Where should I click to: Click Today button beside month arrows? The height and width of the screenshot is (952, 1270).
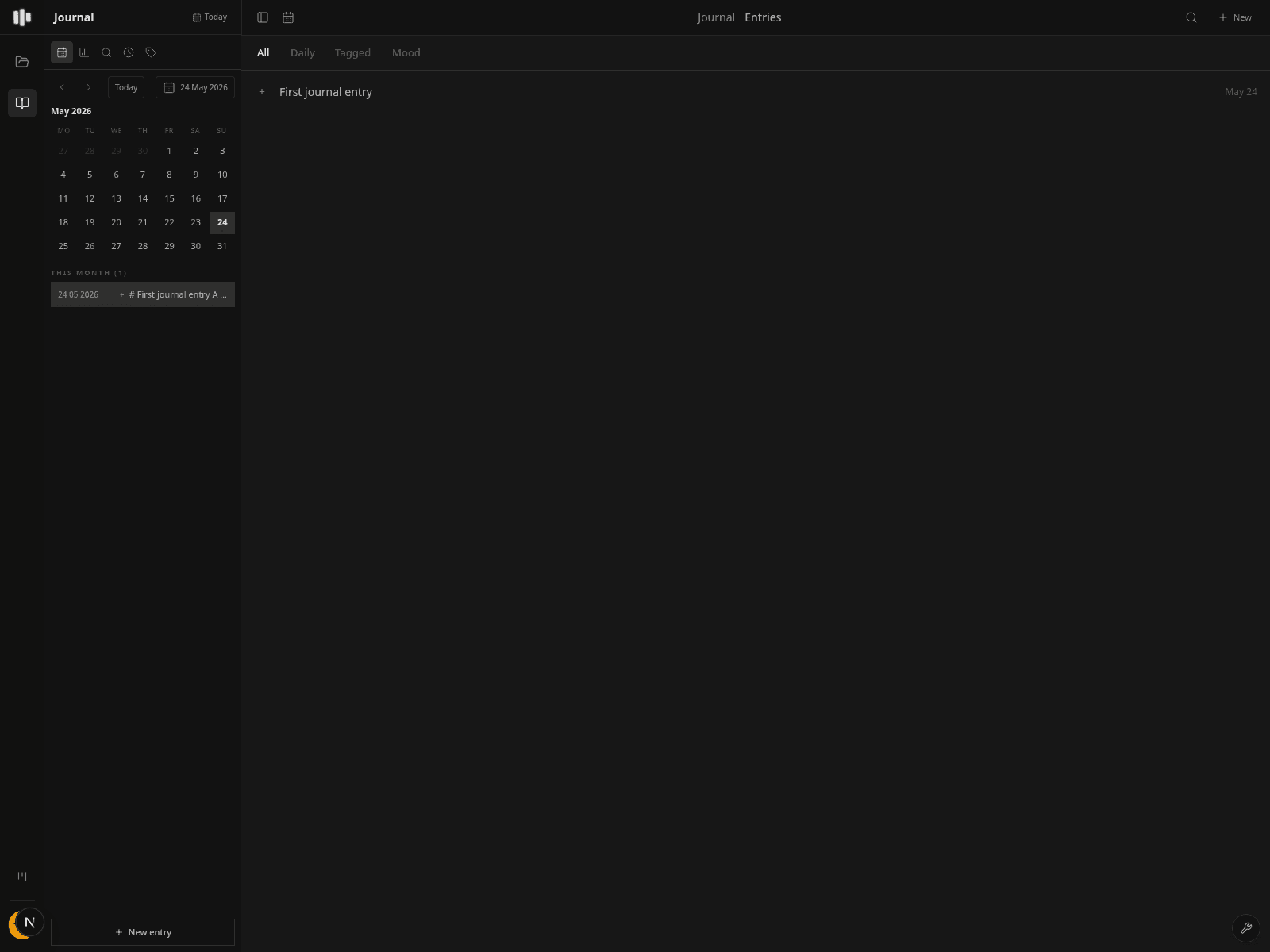click(x=126, y=87)
